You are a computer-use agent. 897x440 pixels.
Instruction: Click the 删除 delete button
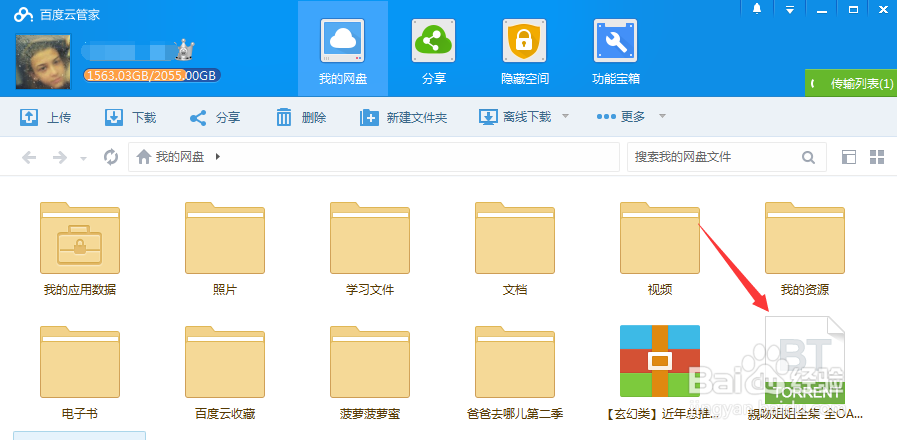point(301,118)
